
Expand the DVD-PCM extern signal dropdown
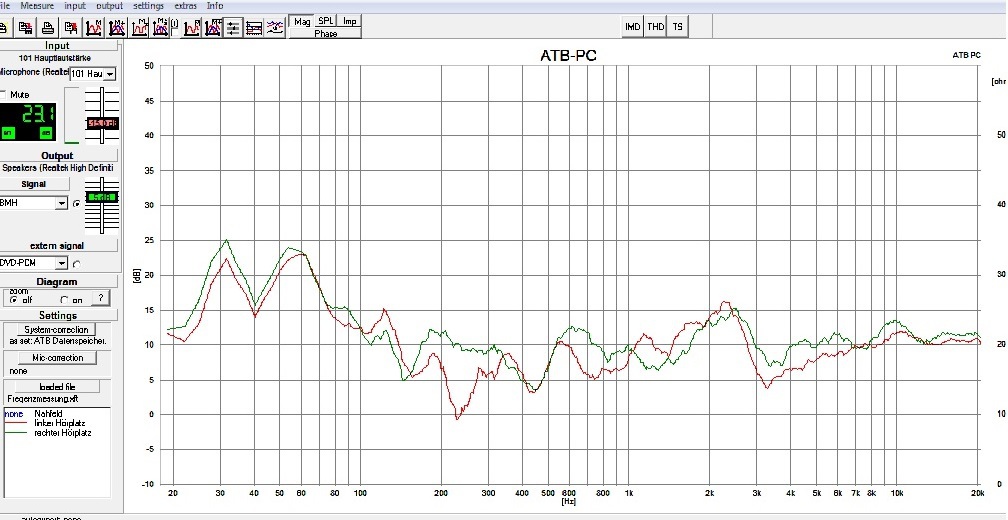tap(61, 263)
